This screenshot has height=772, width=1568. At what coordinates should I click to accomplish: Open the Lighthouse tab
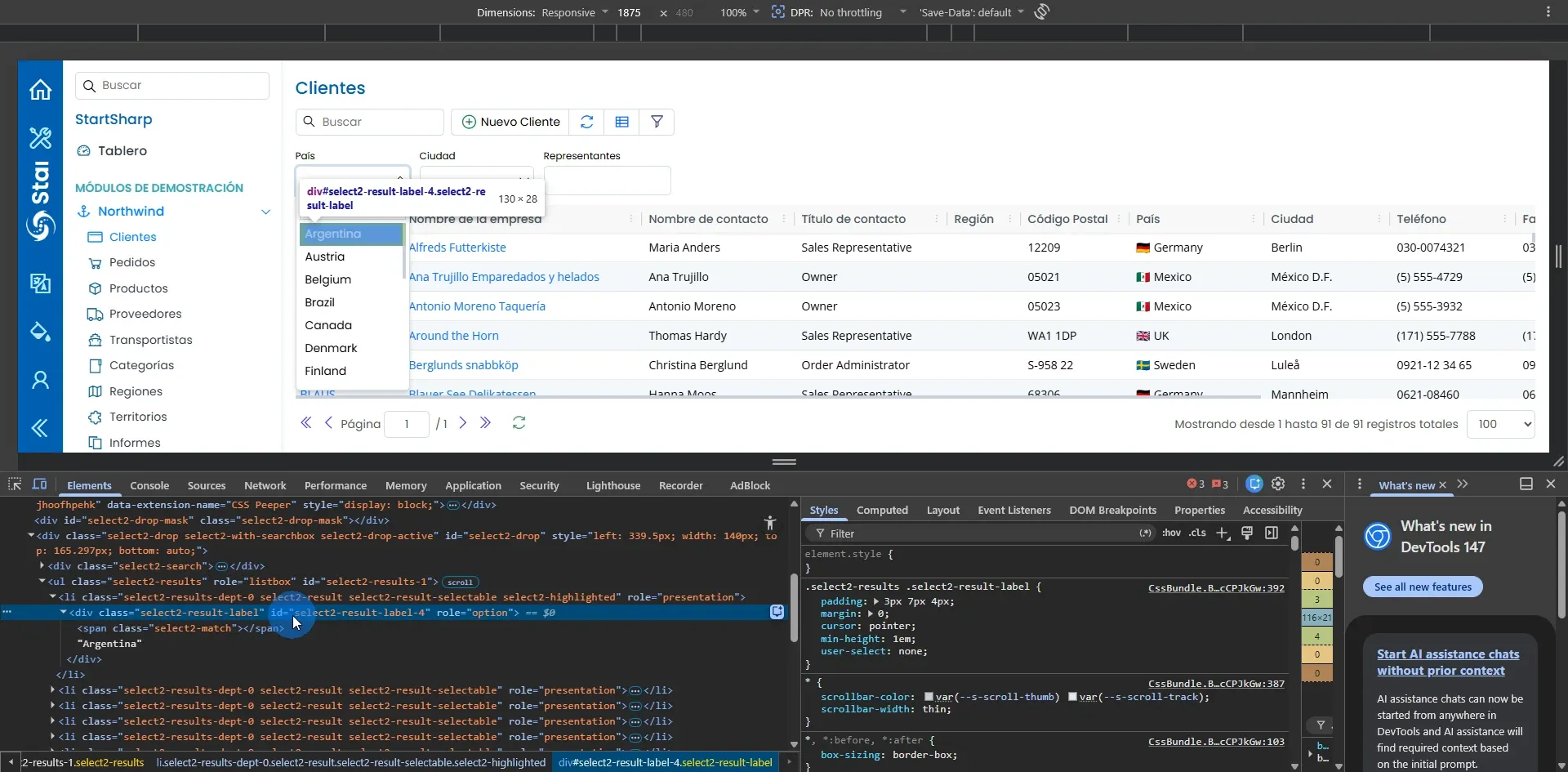click(x=613, y=485)
